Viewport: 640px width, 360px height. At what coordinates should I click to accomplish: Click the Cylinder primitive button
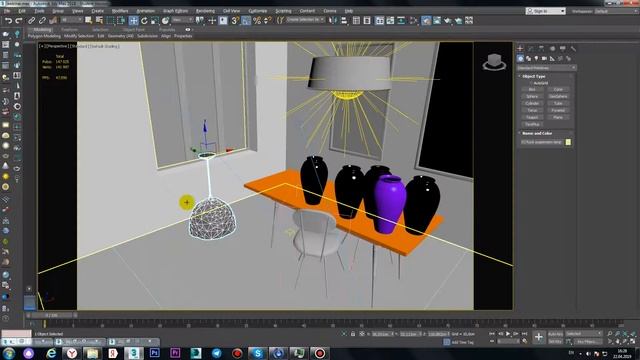click(532, 103)
